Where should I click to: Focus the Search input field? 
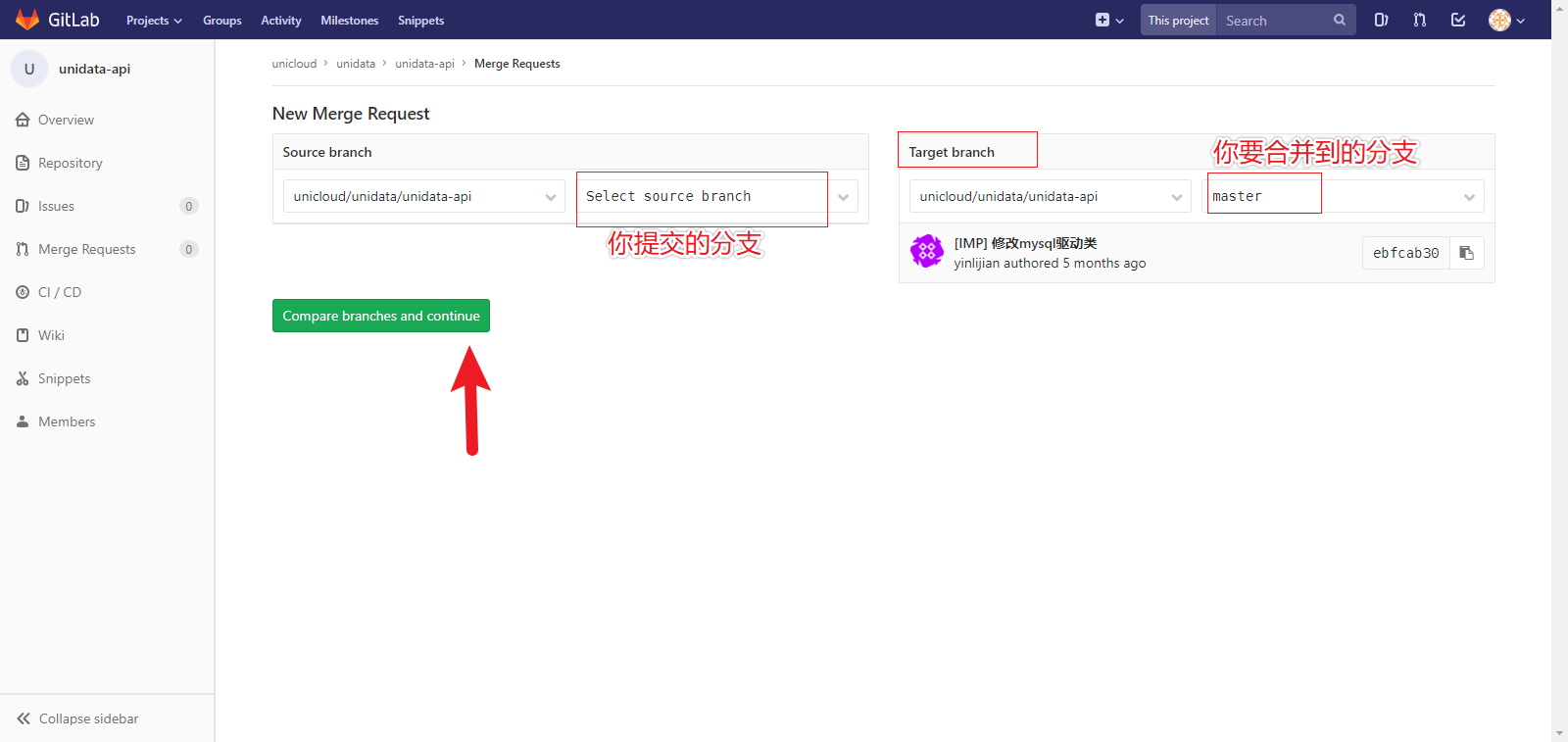(x=1276, y=20)
